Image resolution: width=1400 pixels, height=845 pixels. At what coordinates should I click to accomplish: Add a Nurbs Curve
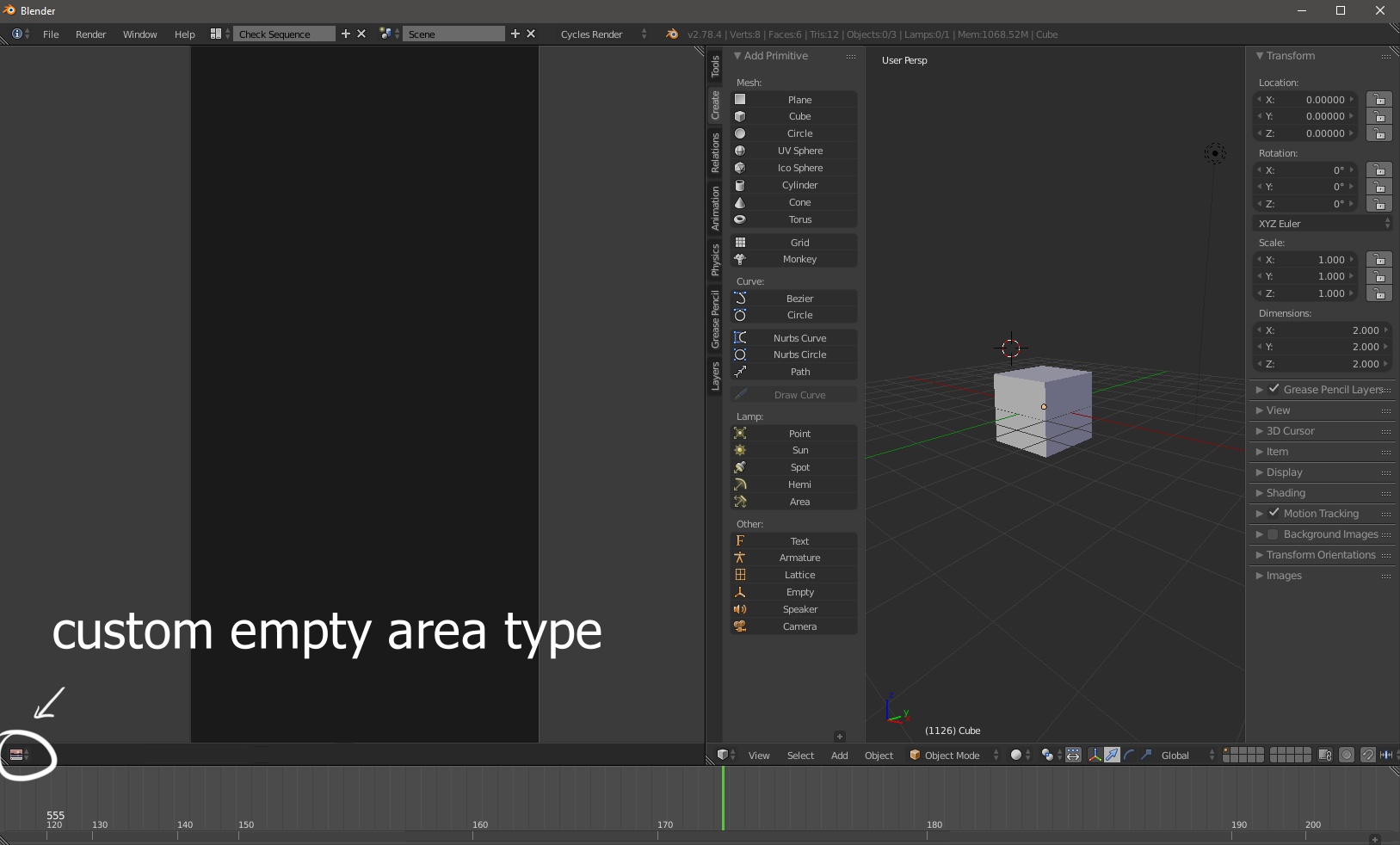click(793, 338)
